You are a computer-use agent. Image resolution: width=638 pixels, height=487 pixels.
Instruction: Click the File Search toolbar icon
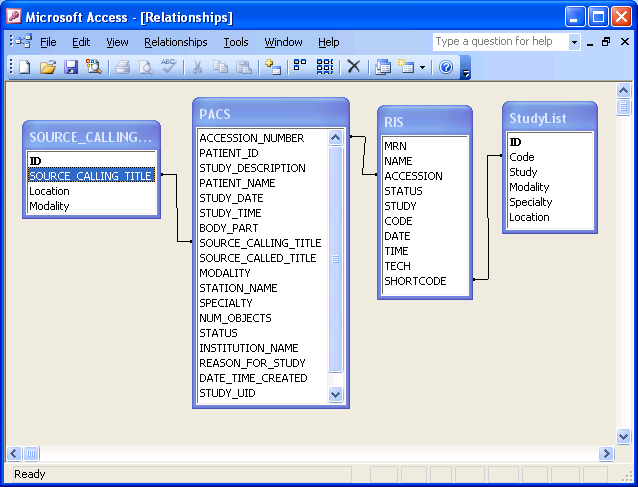[94, 67]
